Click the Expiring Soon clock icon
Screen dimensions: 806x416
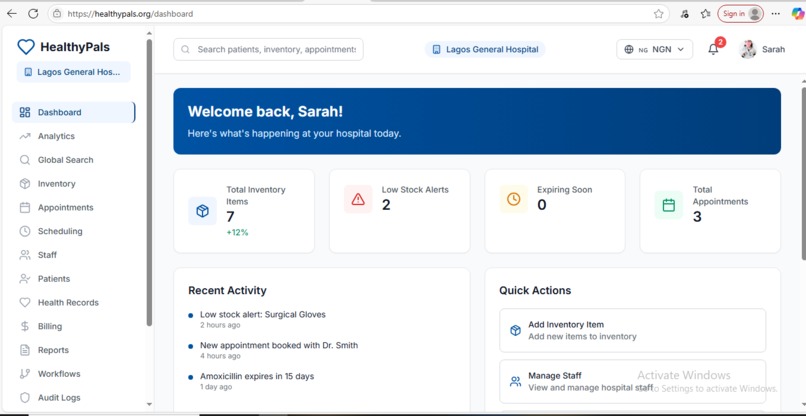pyautogui.click(x=514, y=199)
